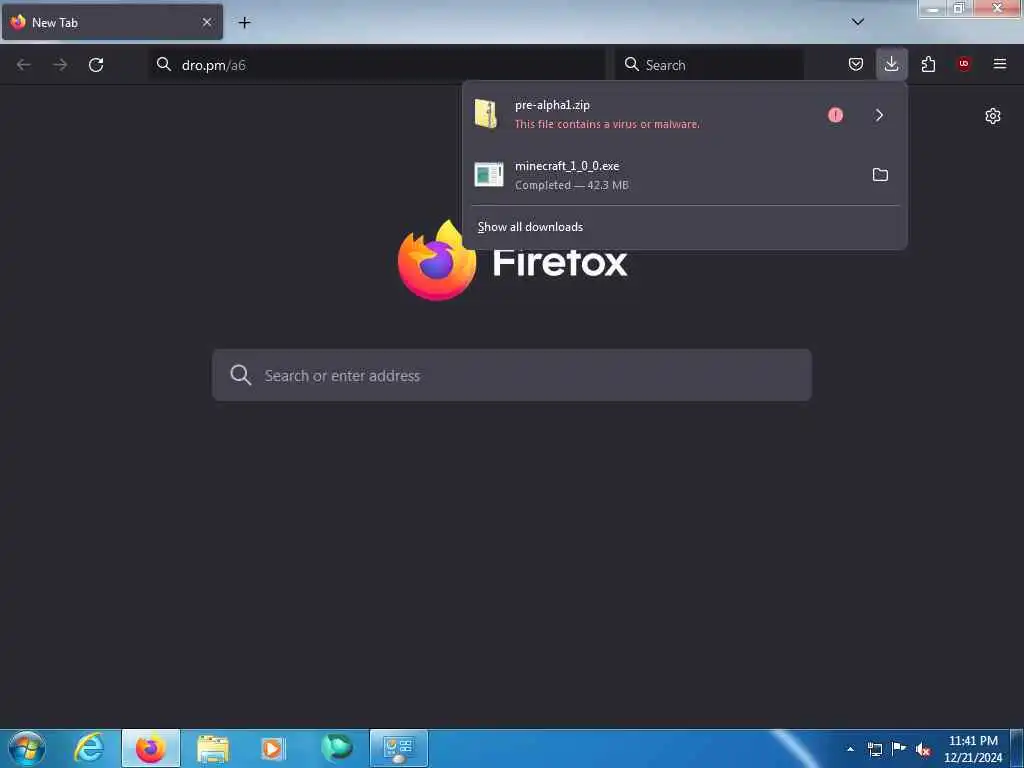This screenshot has height=768, width=1024.
Task: Open the Action Center flag icon
Action: pos(899,748)
